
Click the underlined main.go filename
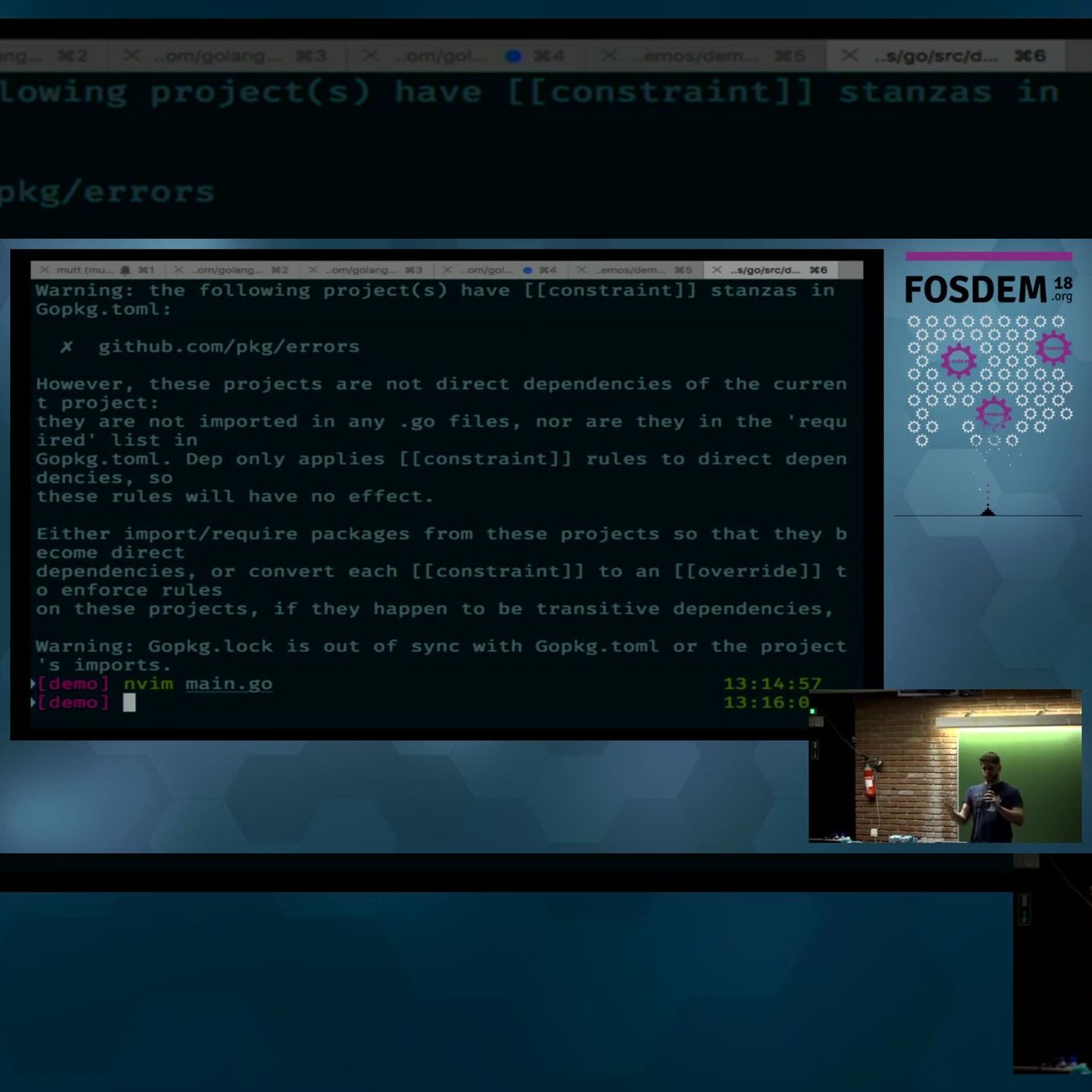tap(229, 684)
